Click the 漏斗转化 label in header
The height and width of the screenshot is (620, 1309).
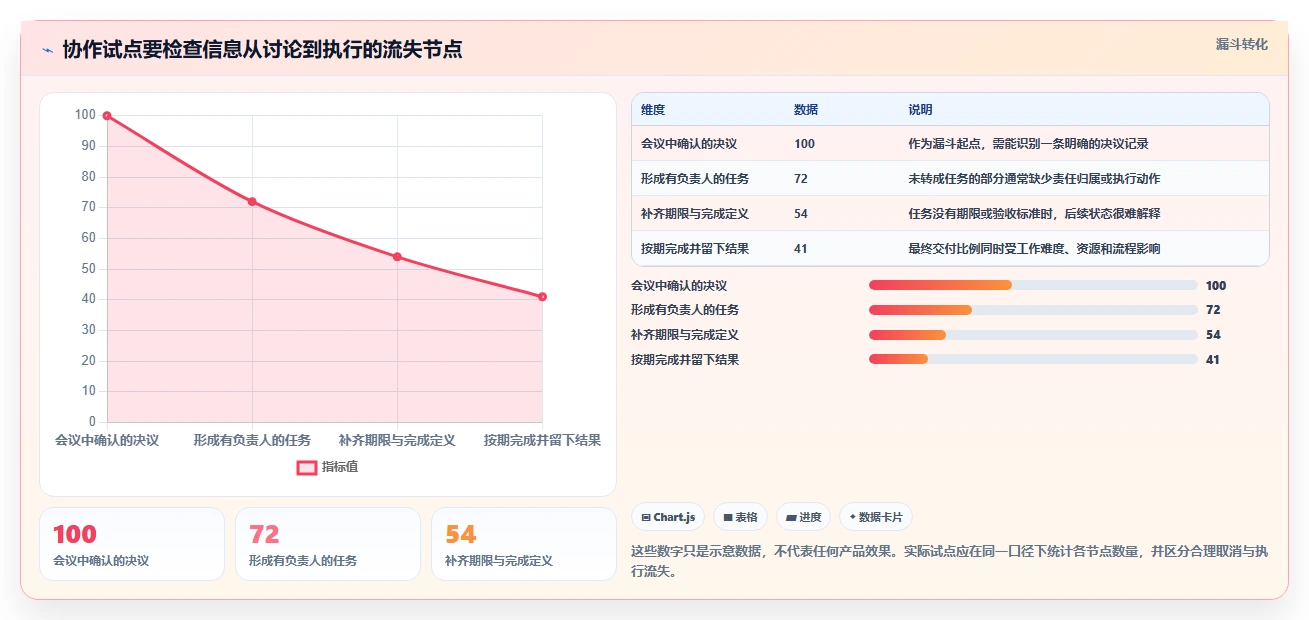[1242, 44]
